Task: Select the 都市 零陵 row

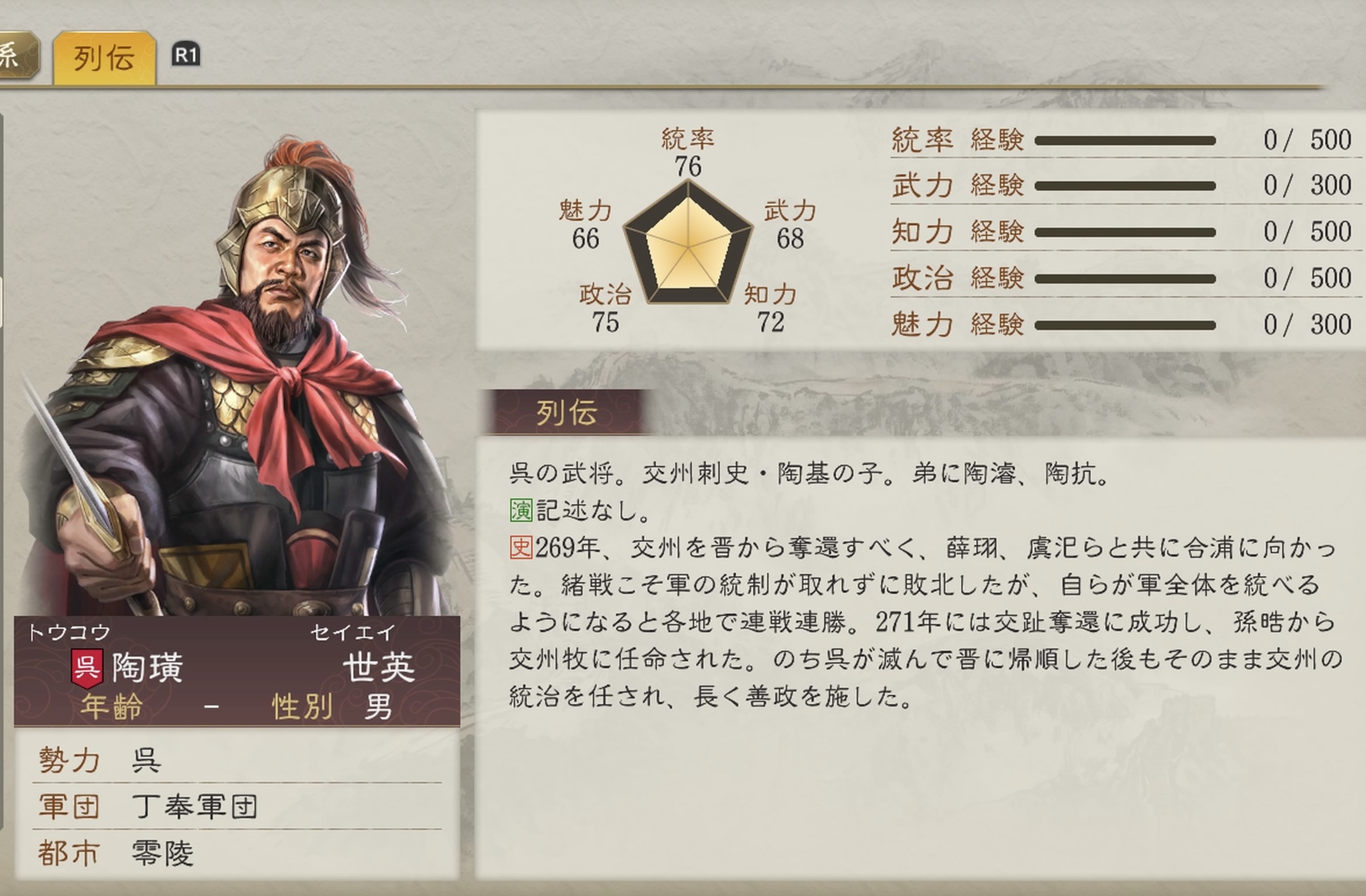Action: 237,853
